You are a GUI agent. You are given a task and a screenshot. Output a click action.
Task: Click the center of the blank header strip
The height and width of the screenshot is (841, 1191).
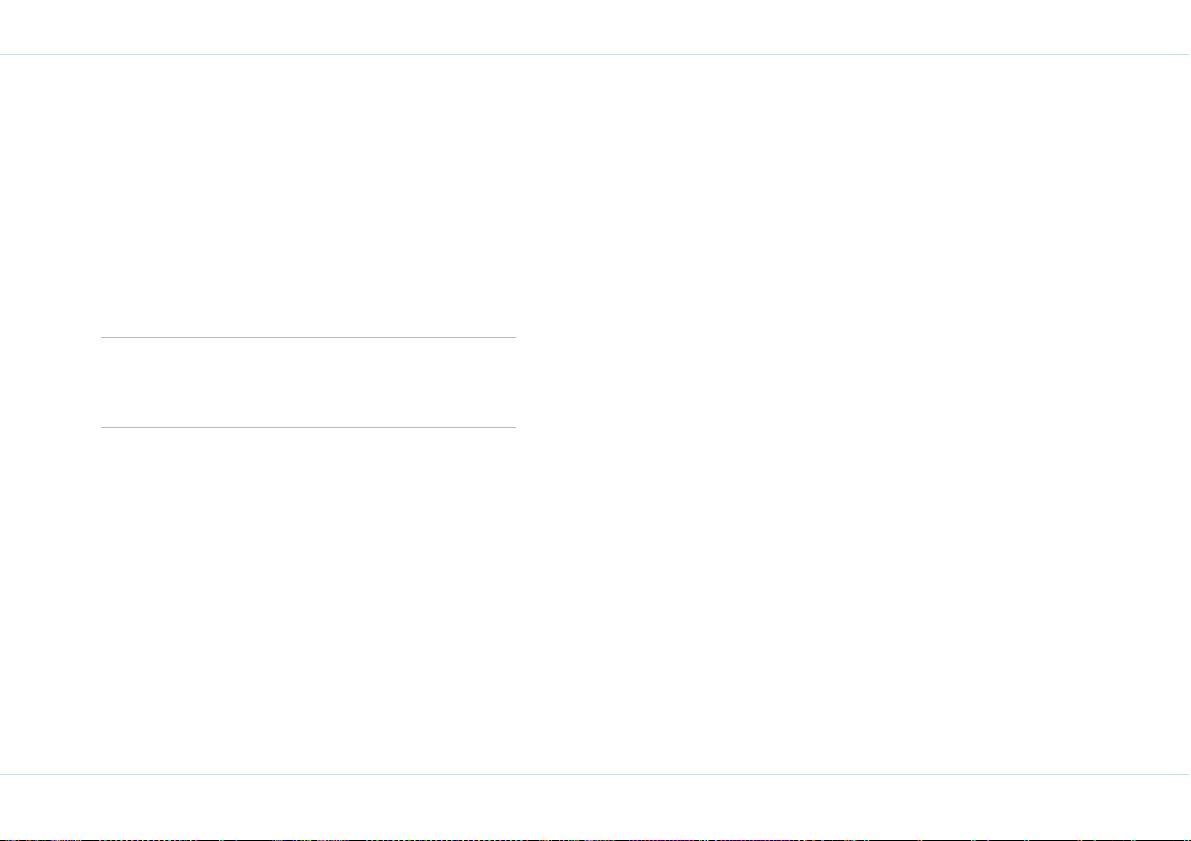[x=596, y=27]
